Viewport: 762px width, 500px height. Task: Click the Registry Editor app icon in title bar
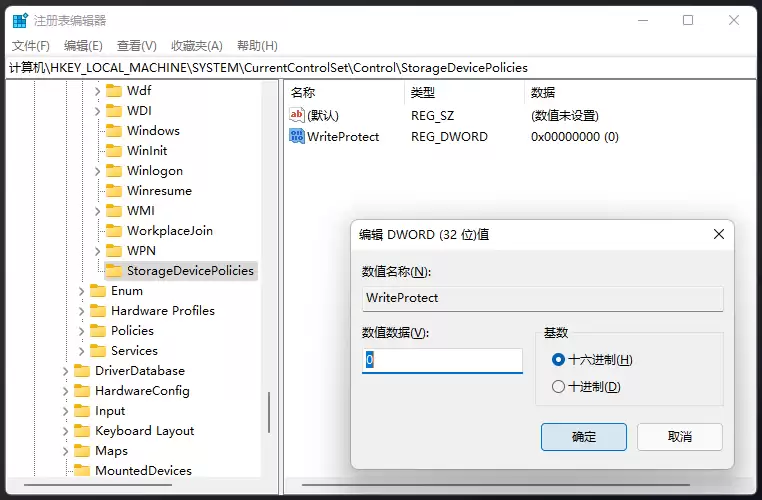pos(20,20)
